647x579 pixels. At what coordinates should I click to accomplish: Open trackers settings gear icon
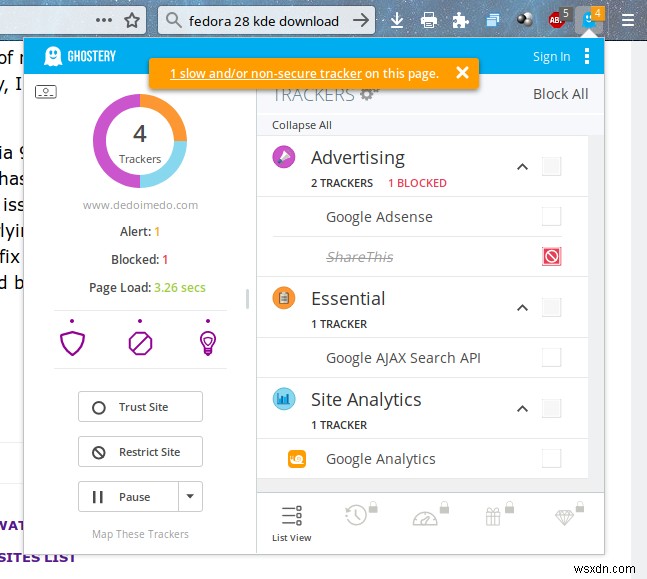[x=368, y=95]
